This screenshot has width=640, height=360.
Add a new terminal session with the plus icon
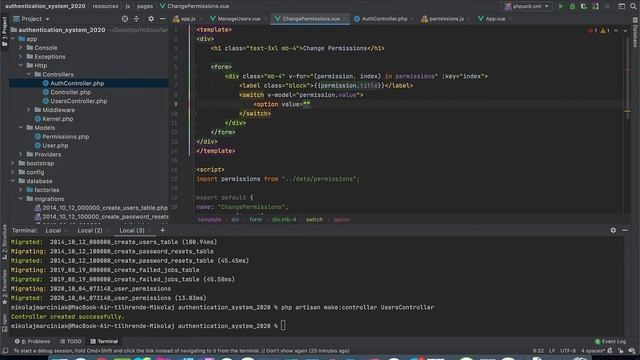[162, 230]
